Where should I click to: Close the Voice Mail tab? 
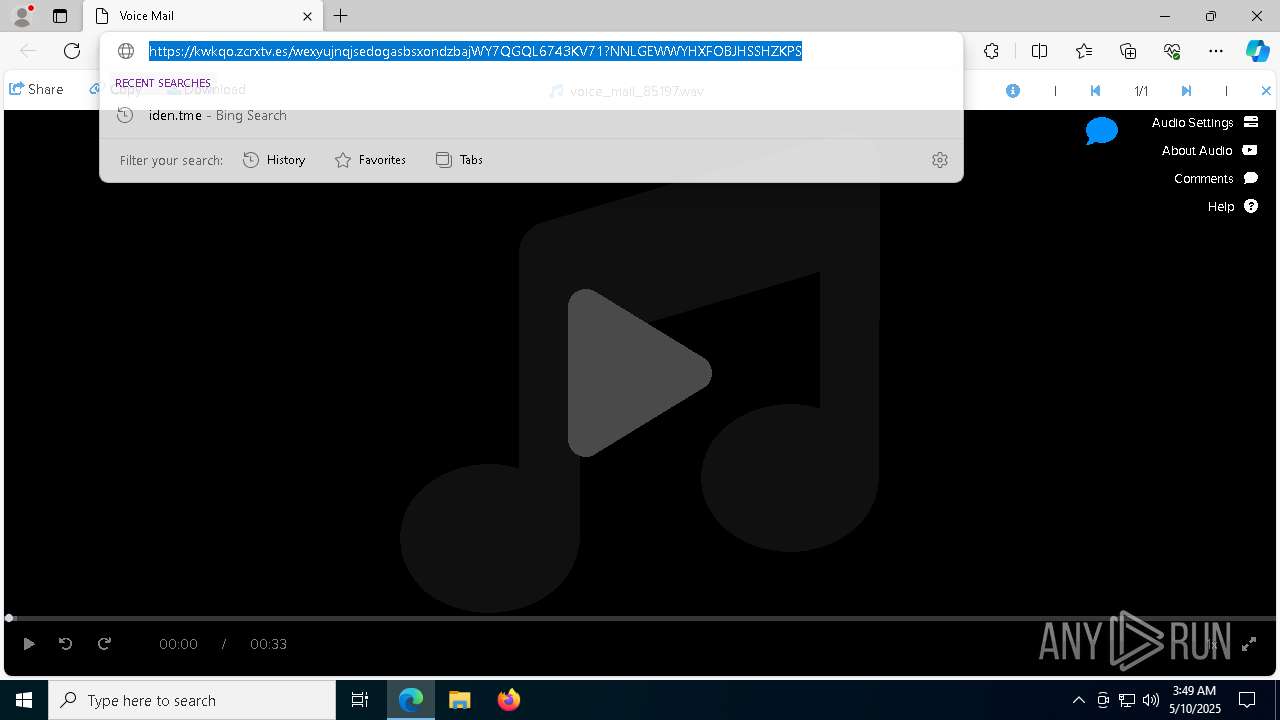pos(307,16)
